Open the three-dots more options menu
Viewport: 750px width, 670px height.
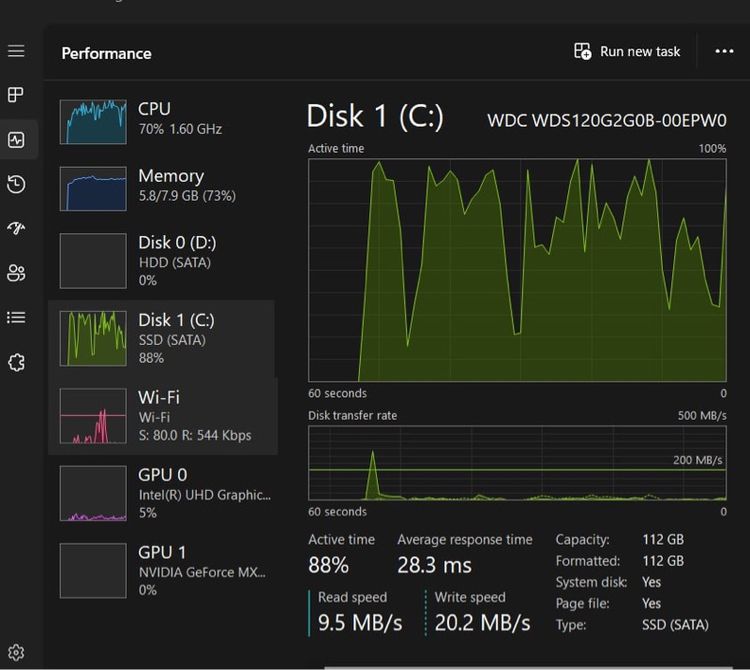pyautogui.click(x=724, y=52)
